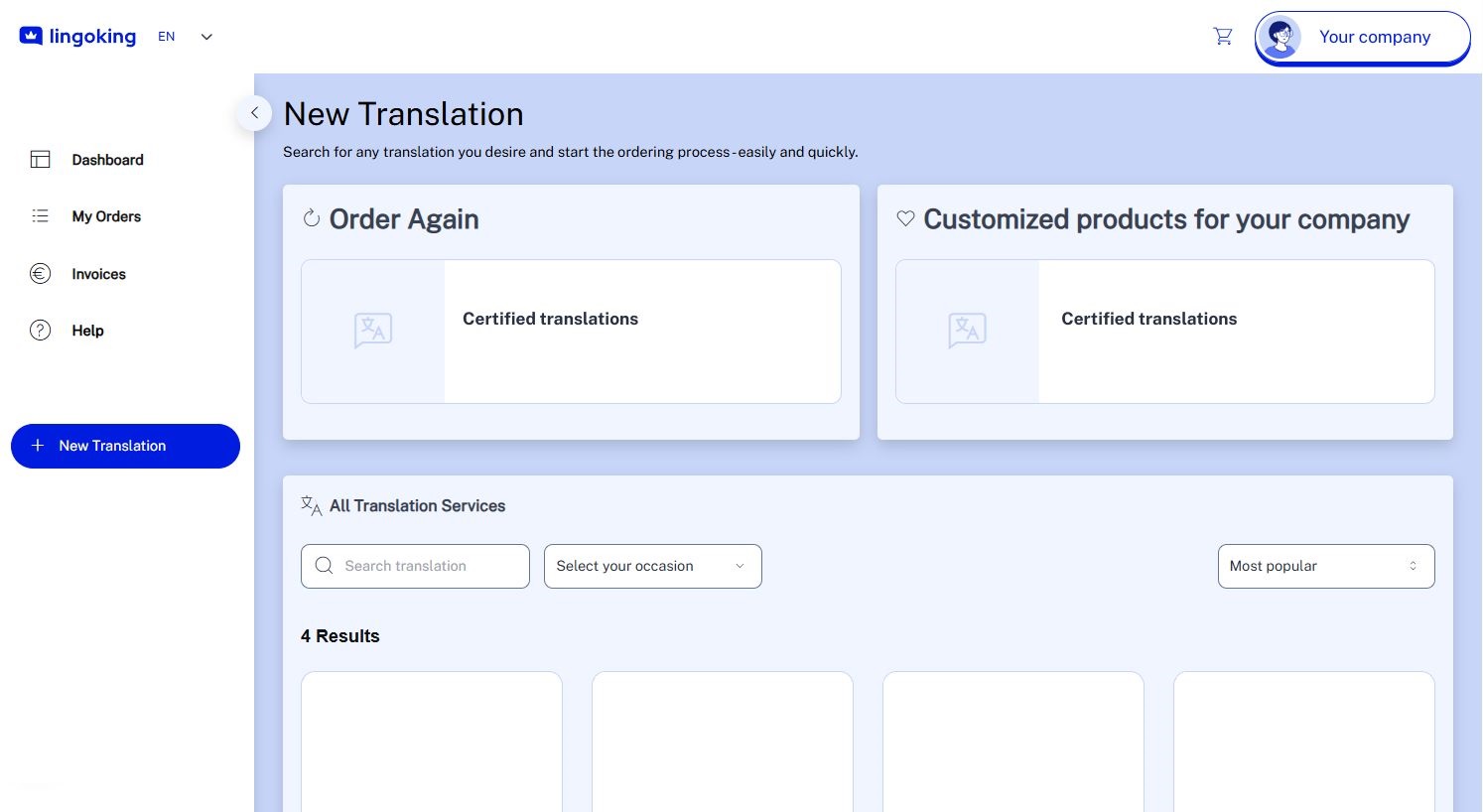Open the Your company account menu
Image resolution: width=1483 pixels, height=812 pixels.
(x=1362, y=37)
